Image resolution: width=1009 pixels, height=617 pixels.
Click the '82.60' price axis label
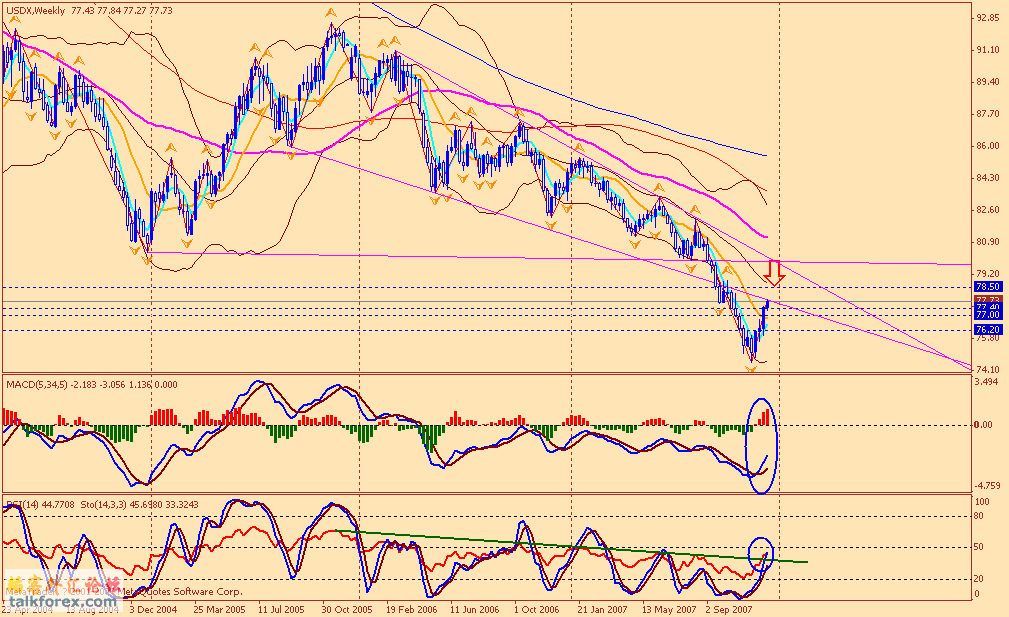(988, 210)
